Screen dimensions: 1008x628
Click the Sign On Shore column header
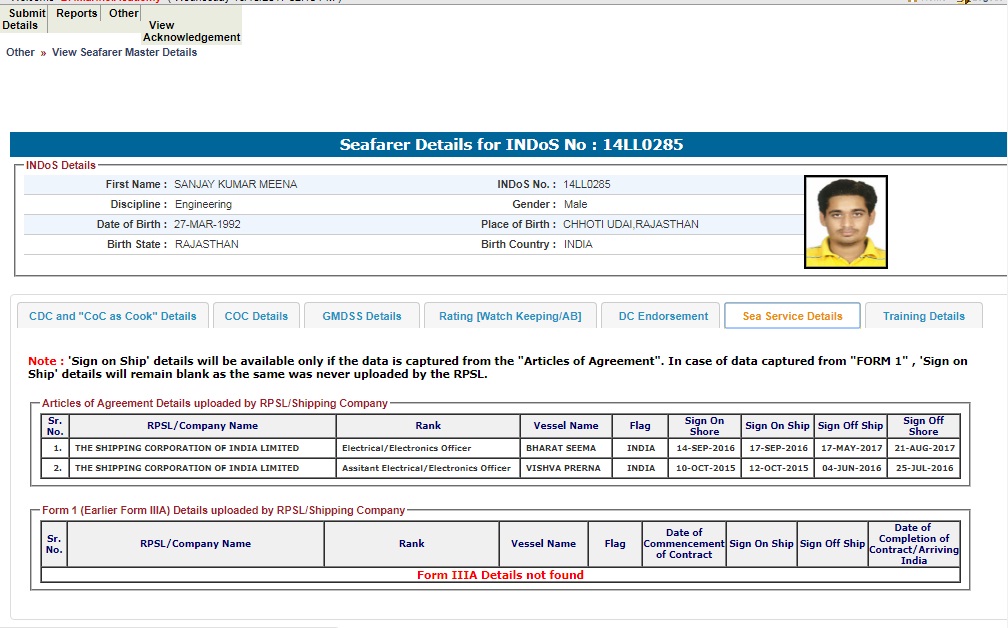click(704, 426)
